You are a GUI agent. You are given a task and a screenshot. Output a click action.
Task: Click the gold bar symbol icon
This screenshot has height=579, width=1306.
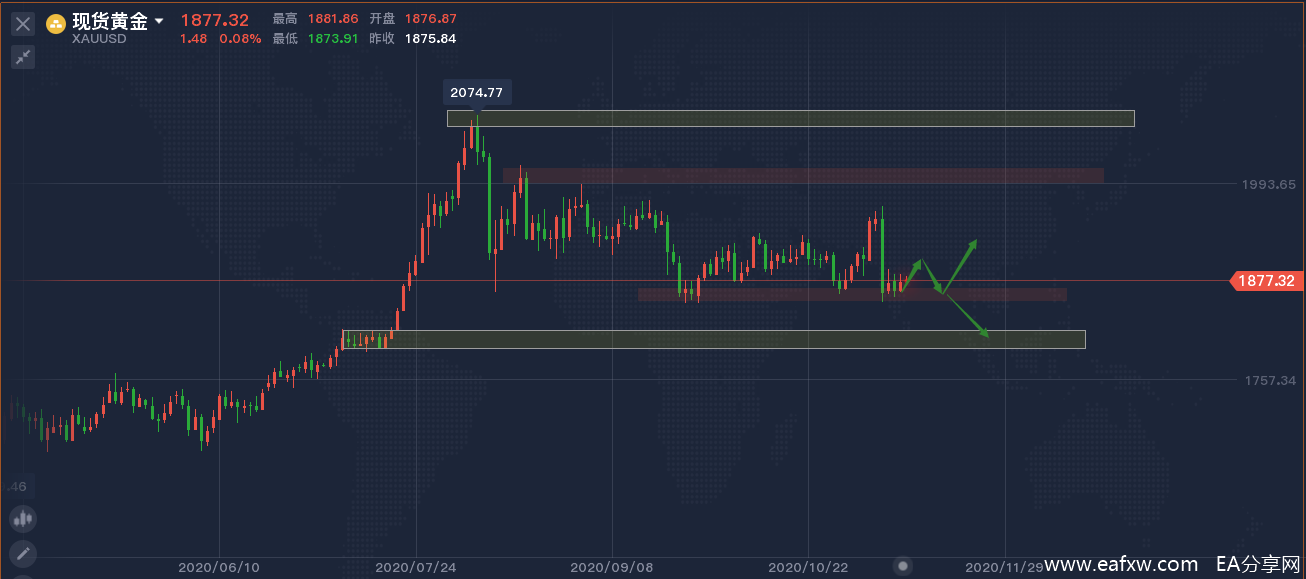[57, 23]
